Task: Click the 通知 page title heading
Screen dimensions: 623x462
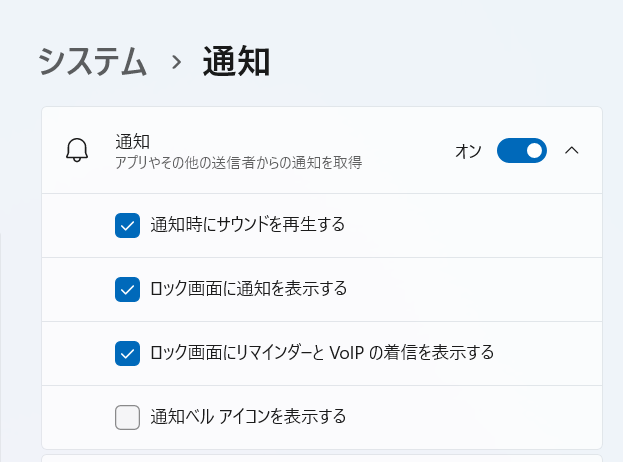Action: (x=236, y=62)
